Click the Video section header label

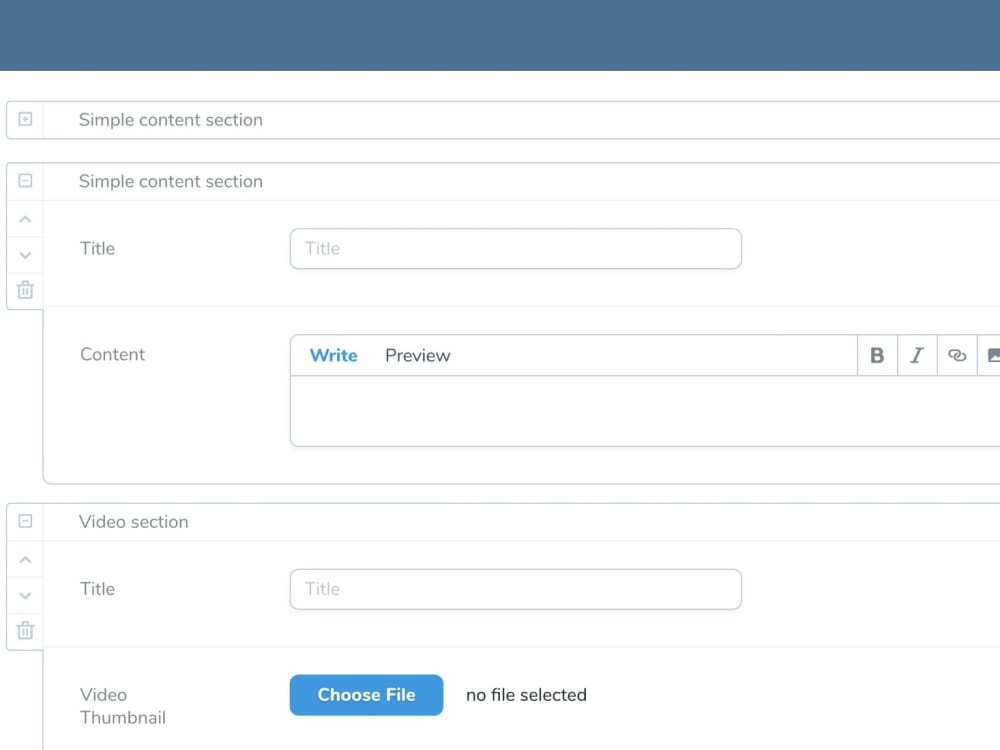133,521
